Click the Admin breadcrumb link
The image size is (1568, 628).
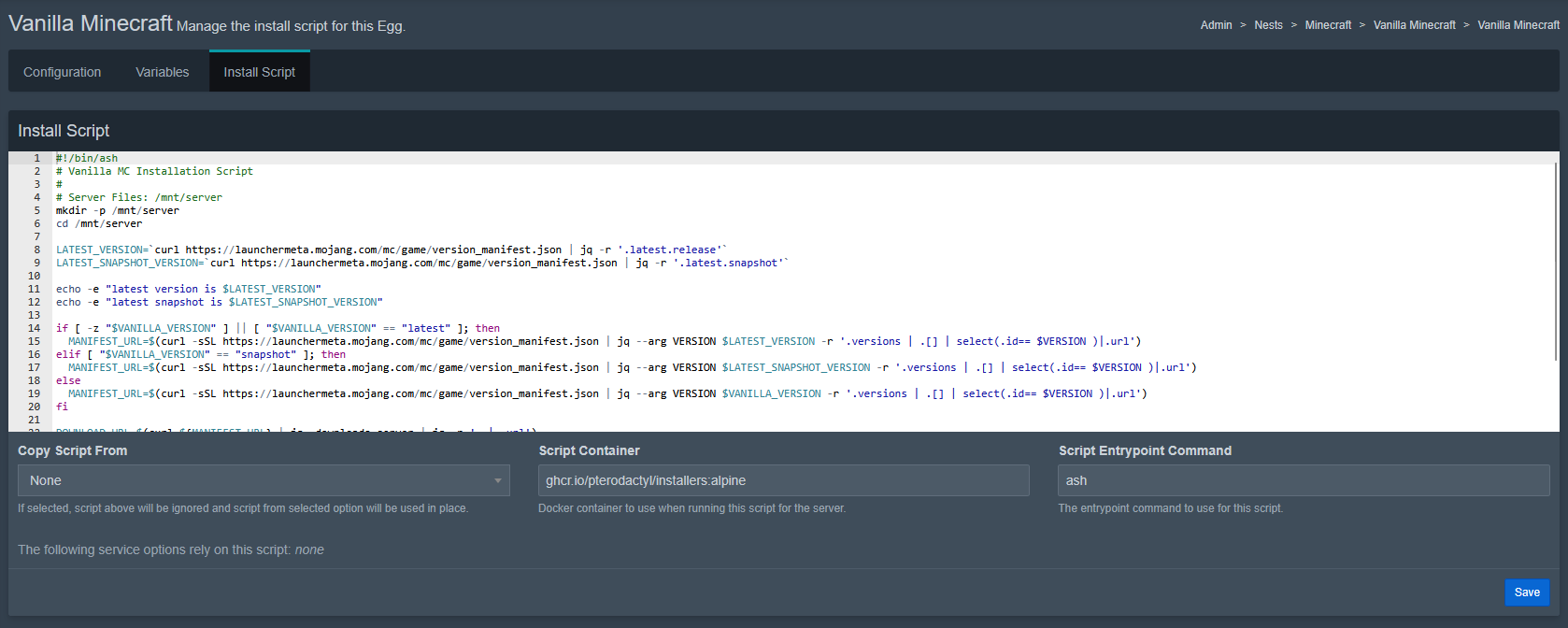(x=1216, y=25)
